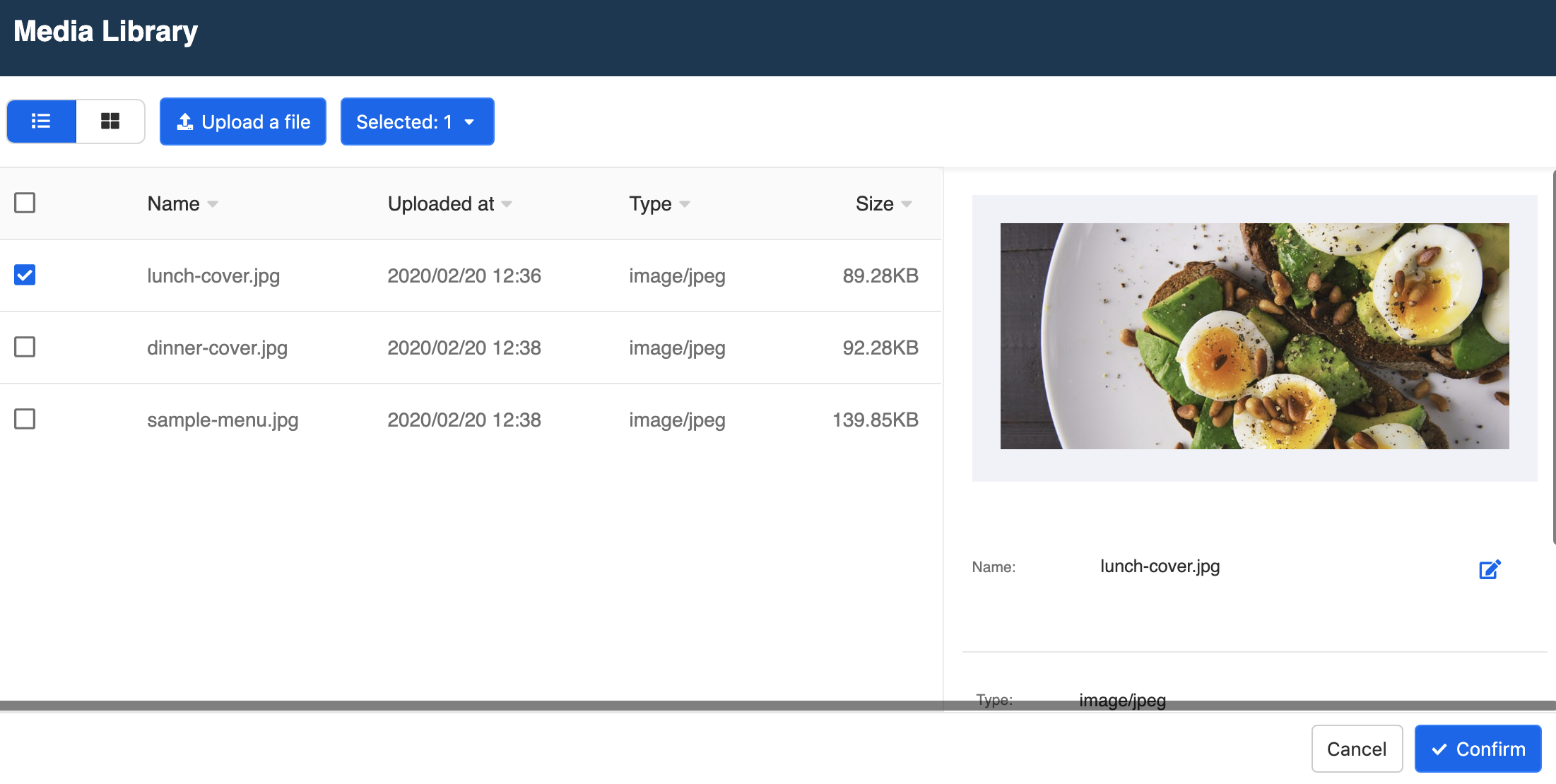The image size is (1556, 784).
Task: Sort files by Uploaded at column
Action: [507, 204]
